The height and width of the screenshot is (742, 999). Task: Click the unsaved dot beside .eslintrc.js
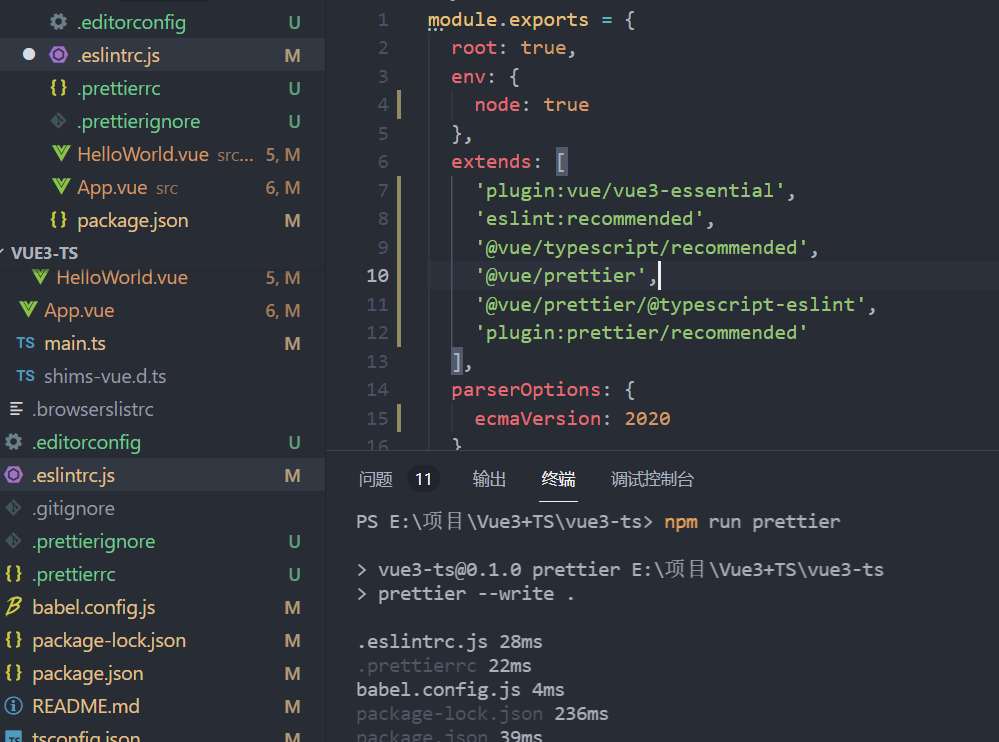[29, 54]
